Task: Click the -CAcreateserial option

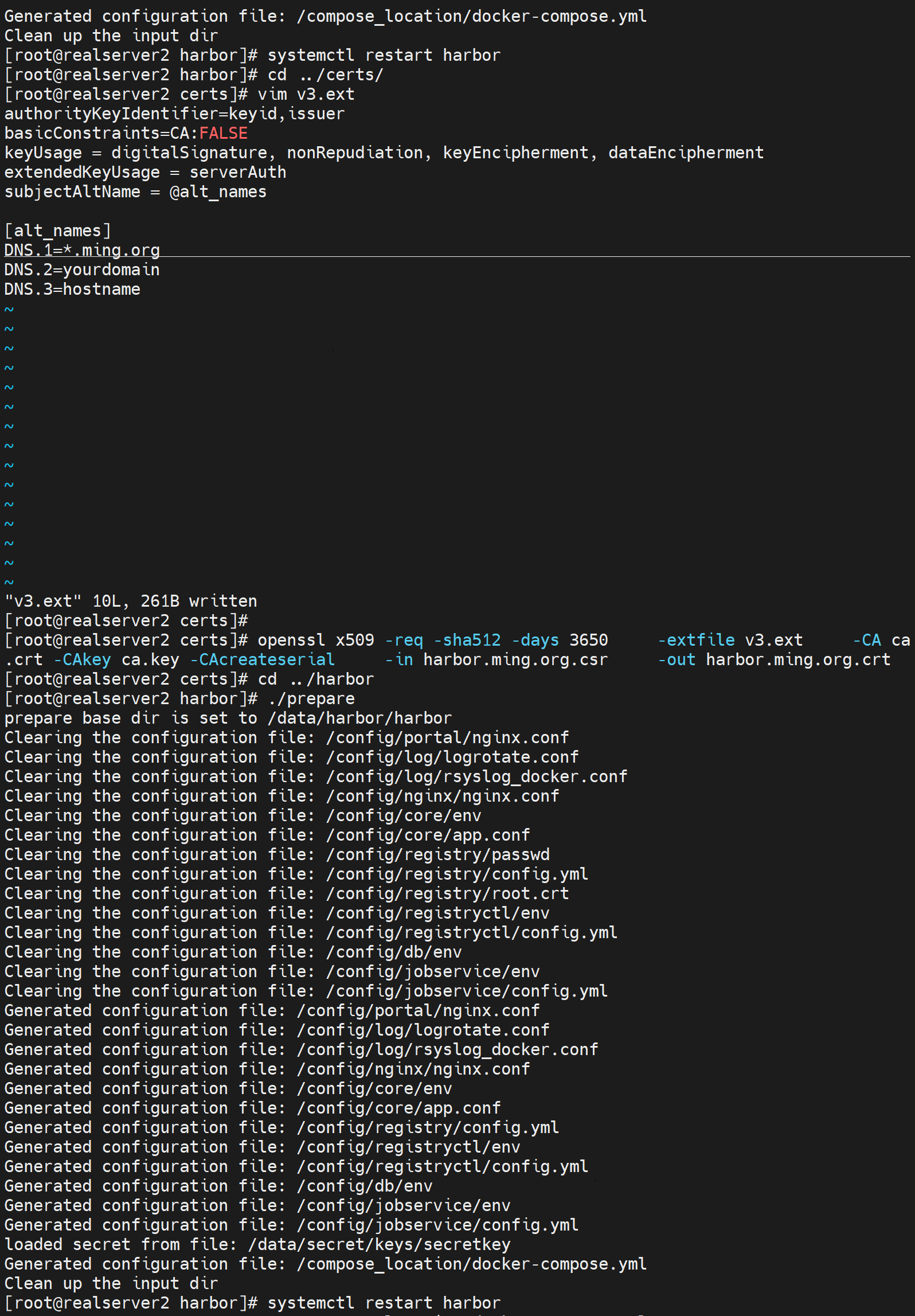Action: [262, 659]
